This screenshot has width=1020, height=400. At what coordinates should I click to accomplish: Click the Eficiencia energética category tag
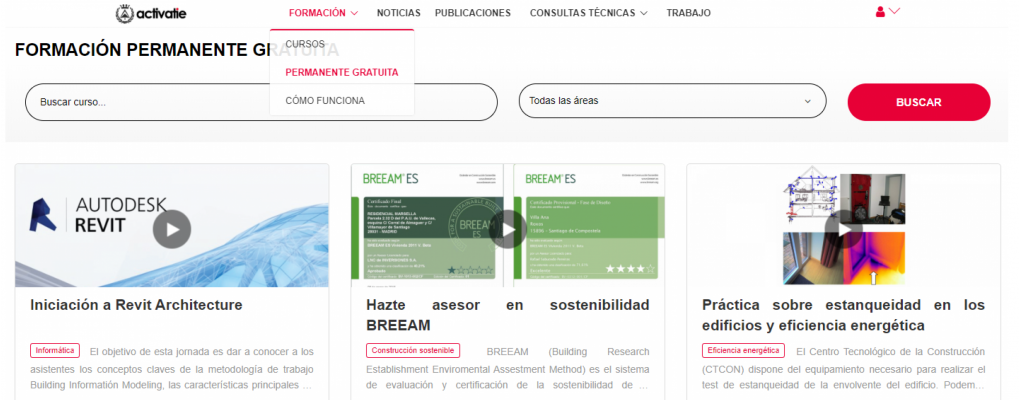tap(743, 351)
